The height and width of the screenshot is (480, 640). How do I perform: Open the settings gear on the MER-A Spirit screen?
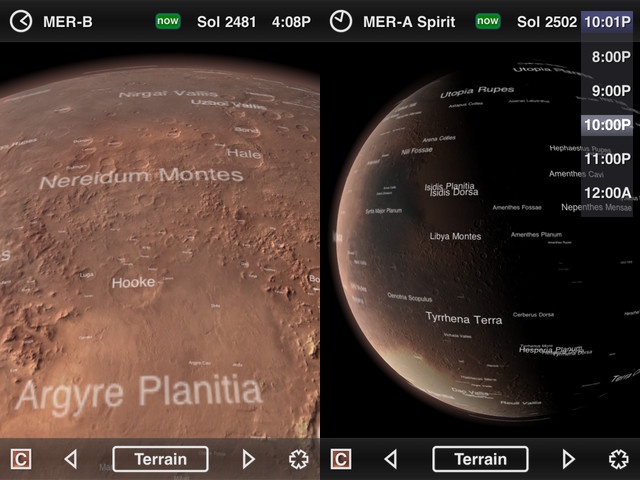pyautogui.click(x=618, y=459)
